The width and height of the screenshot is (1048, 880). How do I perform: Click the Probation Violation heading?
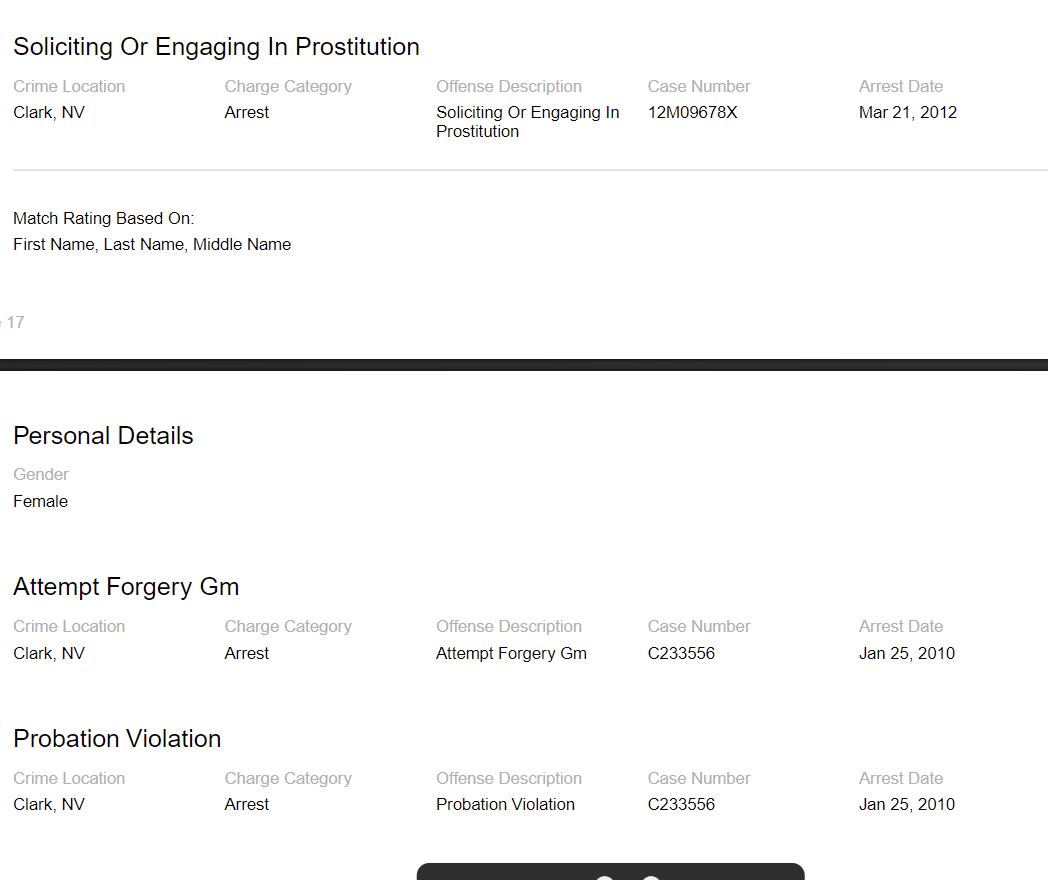pos(117,739)
